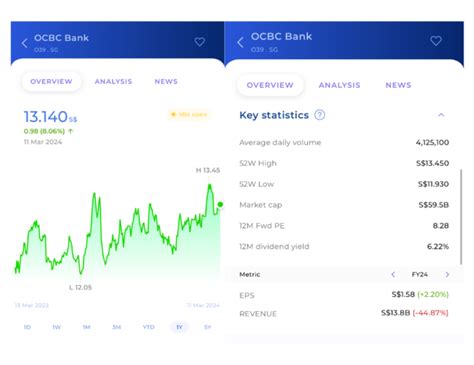Select 1W chart range

click(x=57, y=327)
